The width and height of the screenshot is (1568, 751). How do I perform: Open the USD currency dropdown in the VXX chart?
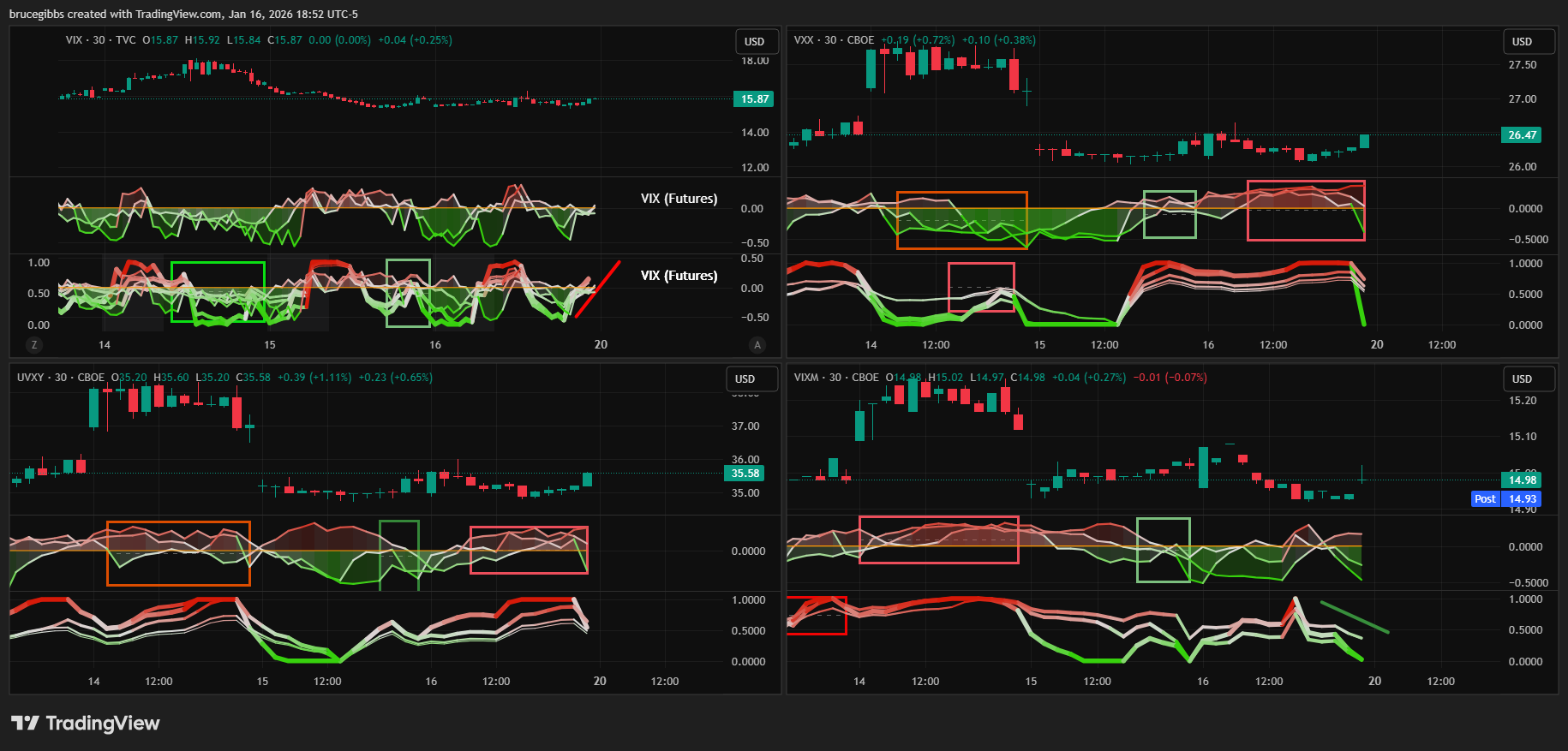point(1522,42)
